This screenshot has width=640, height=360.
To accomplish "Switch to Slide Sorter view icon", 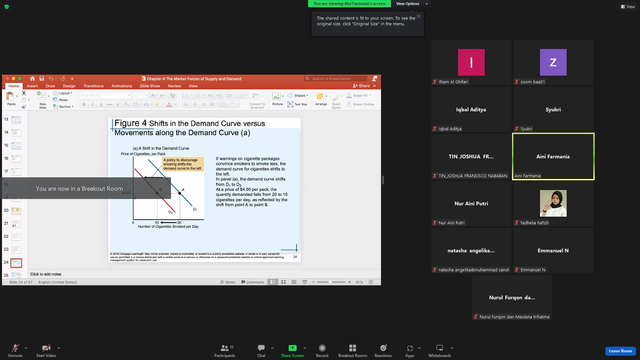I will pos(283,282).
